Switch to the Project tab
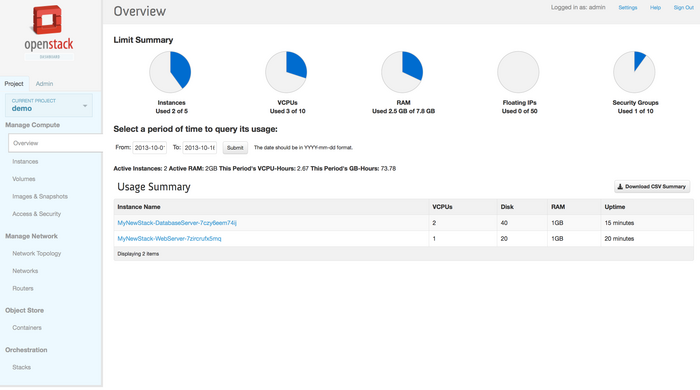Screen dimensions: 700x390 pos(14,83)
